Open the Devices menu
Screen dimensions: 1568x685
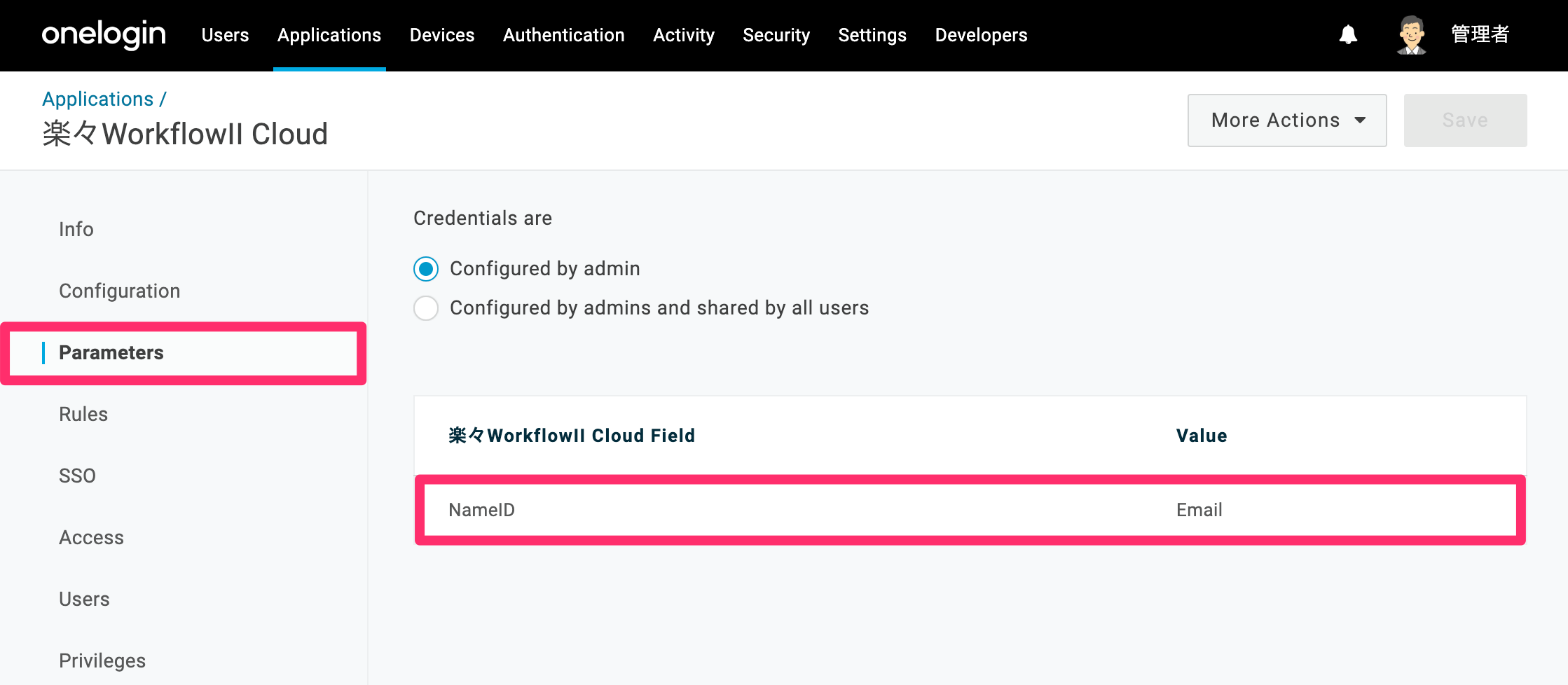[x=442, y=35]
